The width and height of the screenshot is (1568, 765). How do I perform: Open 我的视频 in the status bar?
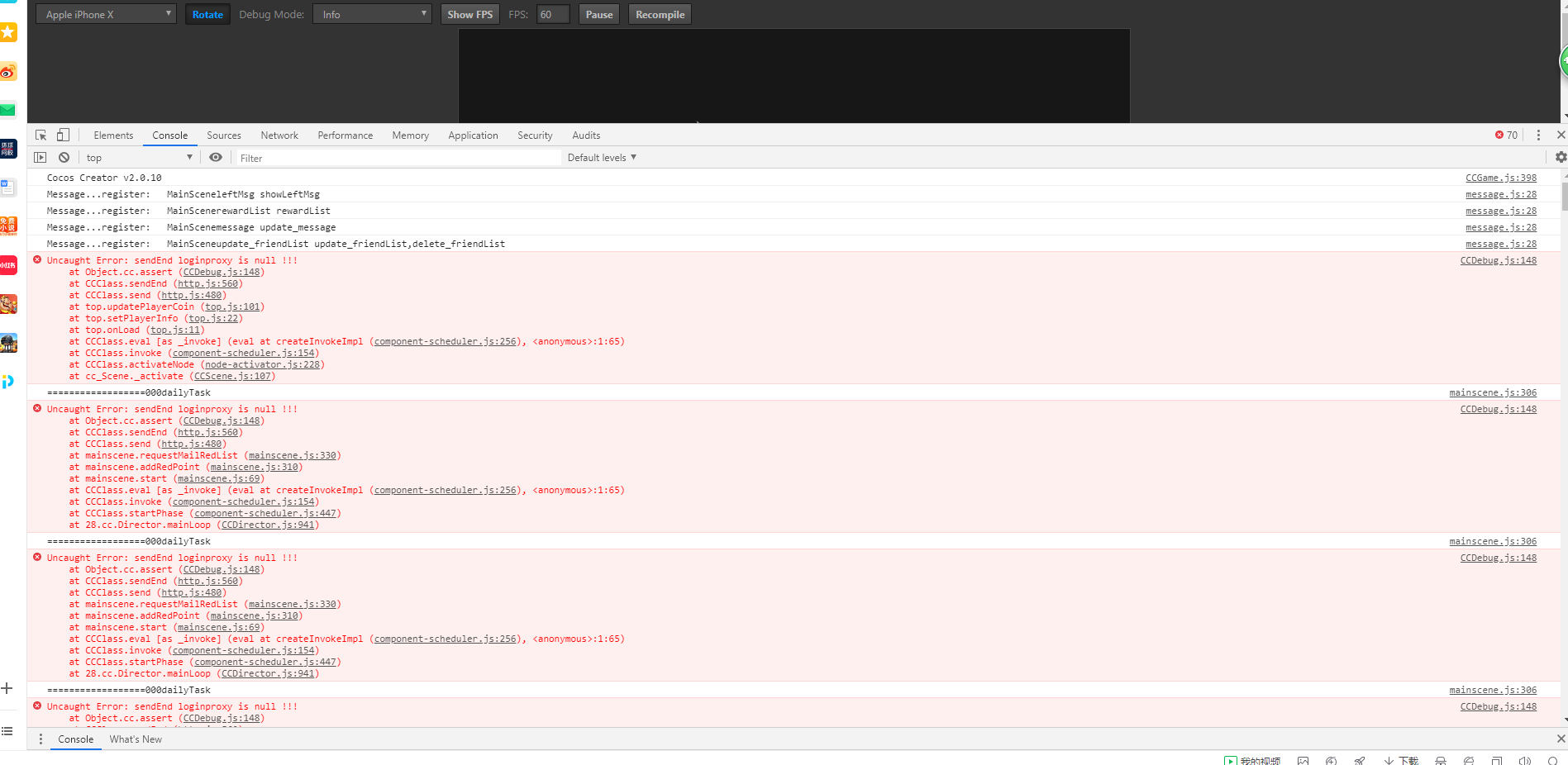pos(1253,760)
